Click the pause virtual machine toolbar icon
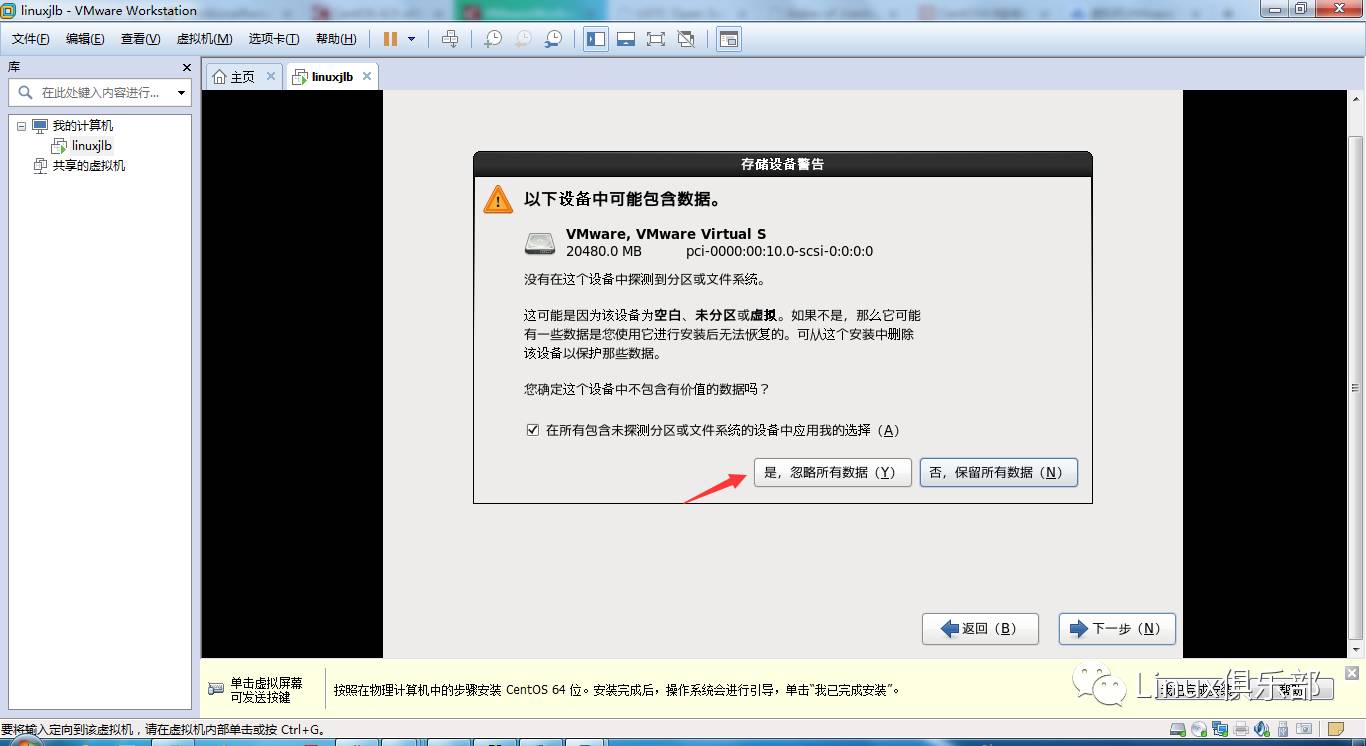The width and height of the screenshot is (1366, 746). point(390,39)
